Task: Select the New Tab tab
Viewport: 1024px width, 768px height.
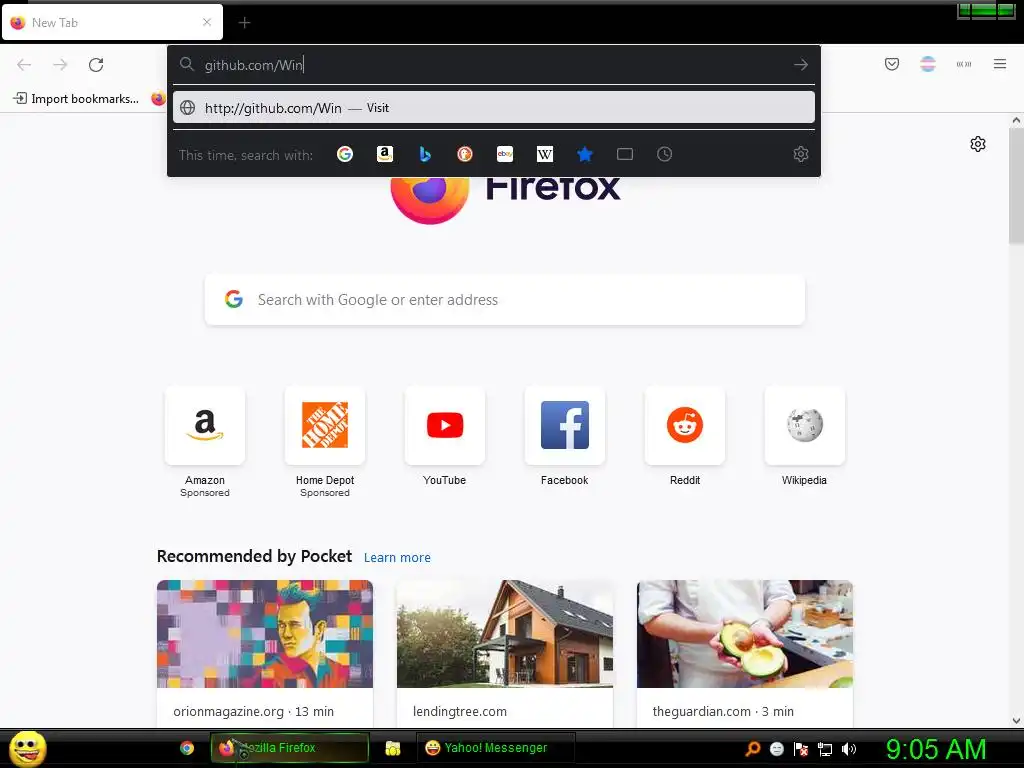Action: pos(112,22)
